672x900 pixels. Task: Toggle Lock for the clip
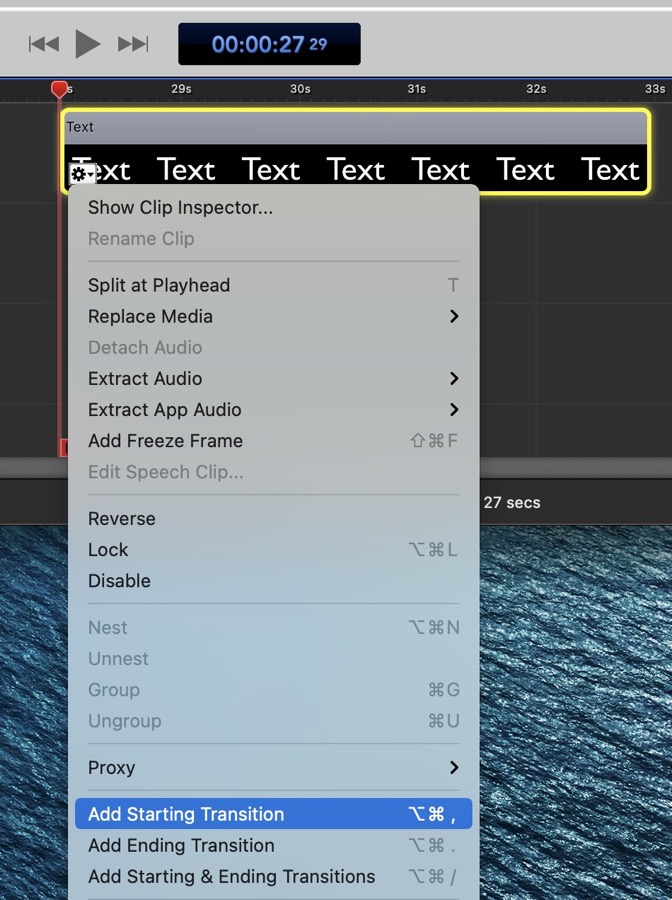pyautogui.click(x=108, y=550)
